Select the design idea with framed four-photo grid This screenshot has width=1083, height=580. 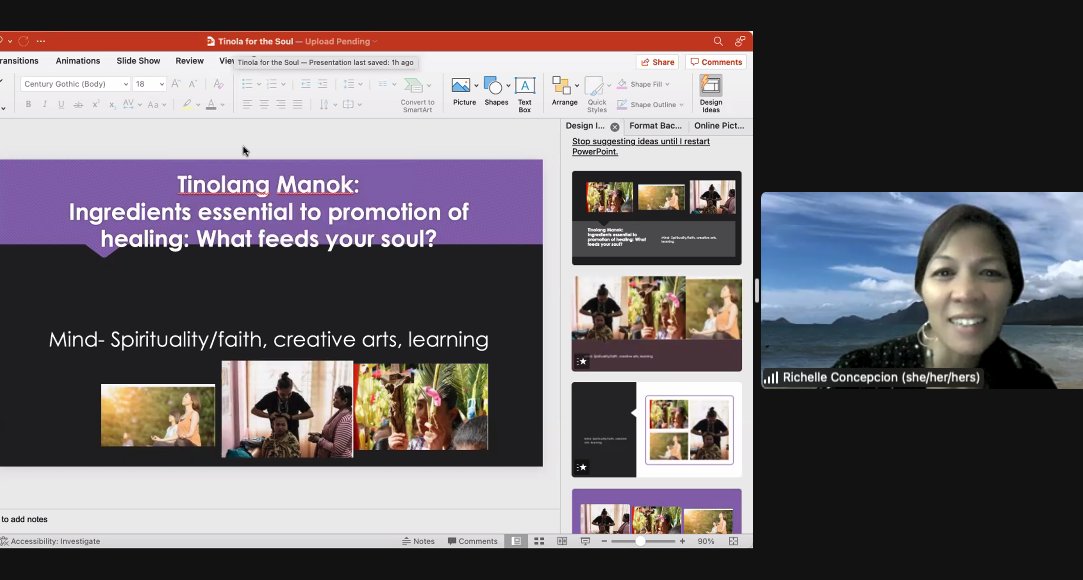click(x=657, y=429)
